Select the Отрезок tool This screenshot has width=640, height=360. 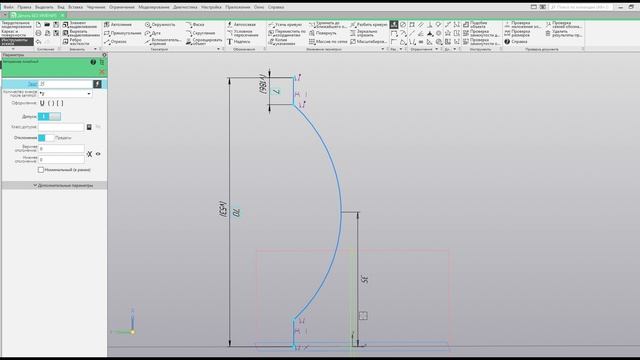[x=115, y=42]
